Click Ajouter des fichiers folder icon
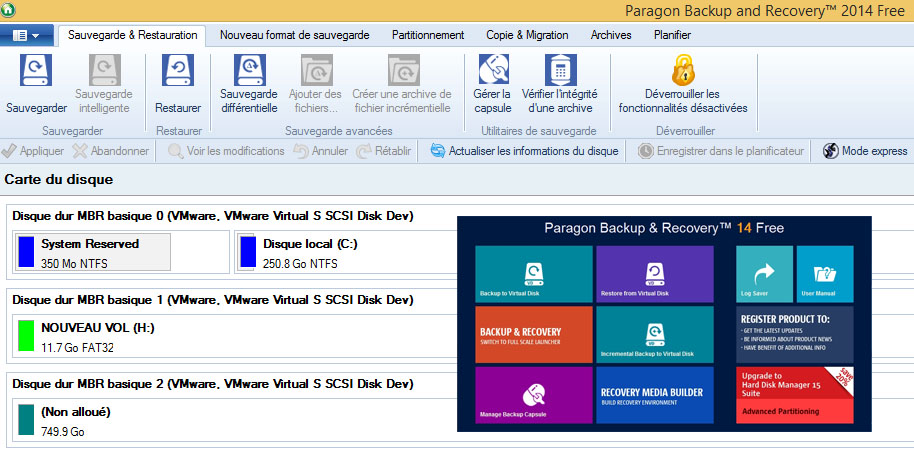914x451 pixels. [x=317, y=70]
